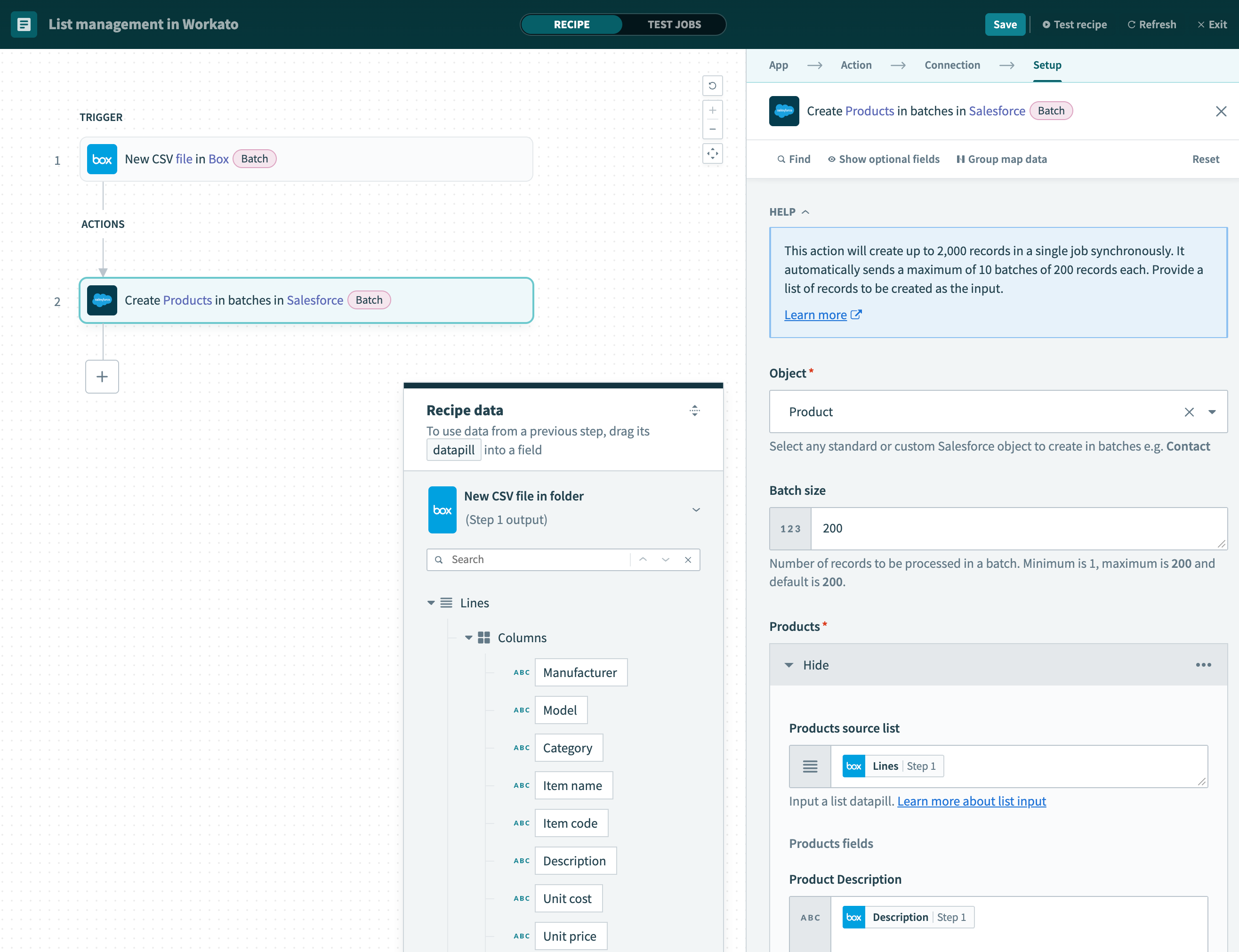Switch to the TEST JOBS view
Viewport: 1239px width, 952px height.
674,24
